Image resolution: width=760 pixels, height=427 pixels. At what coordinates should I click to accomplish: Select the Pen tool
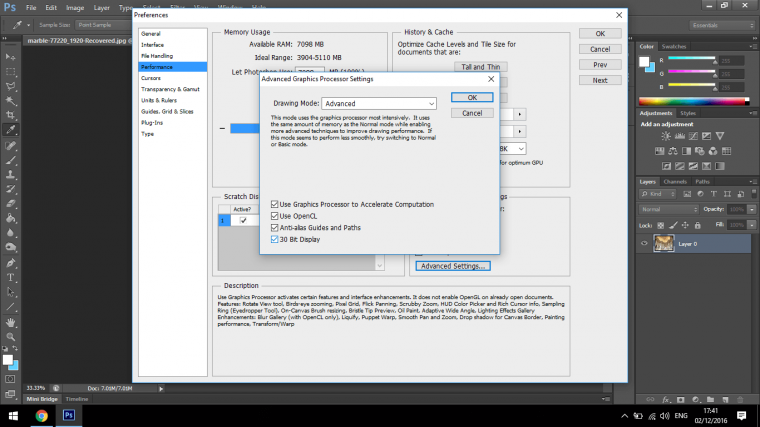(x=10, y=263)
